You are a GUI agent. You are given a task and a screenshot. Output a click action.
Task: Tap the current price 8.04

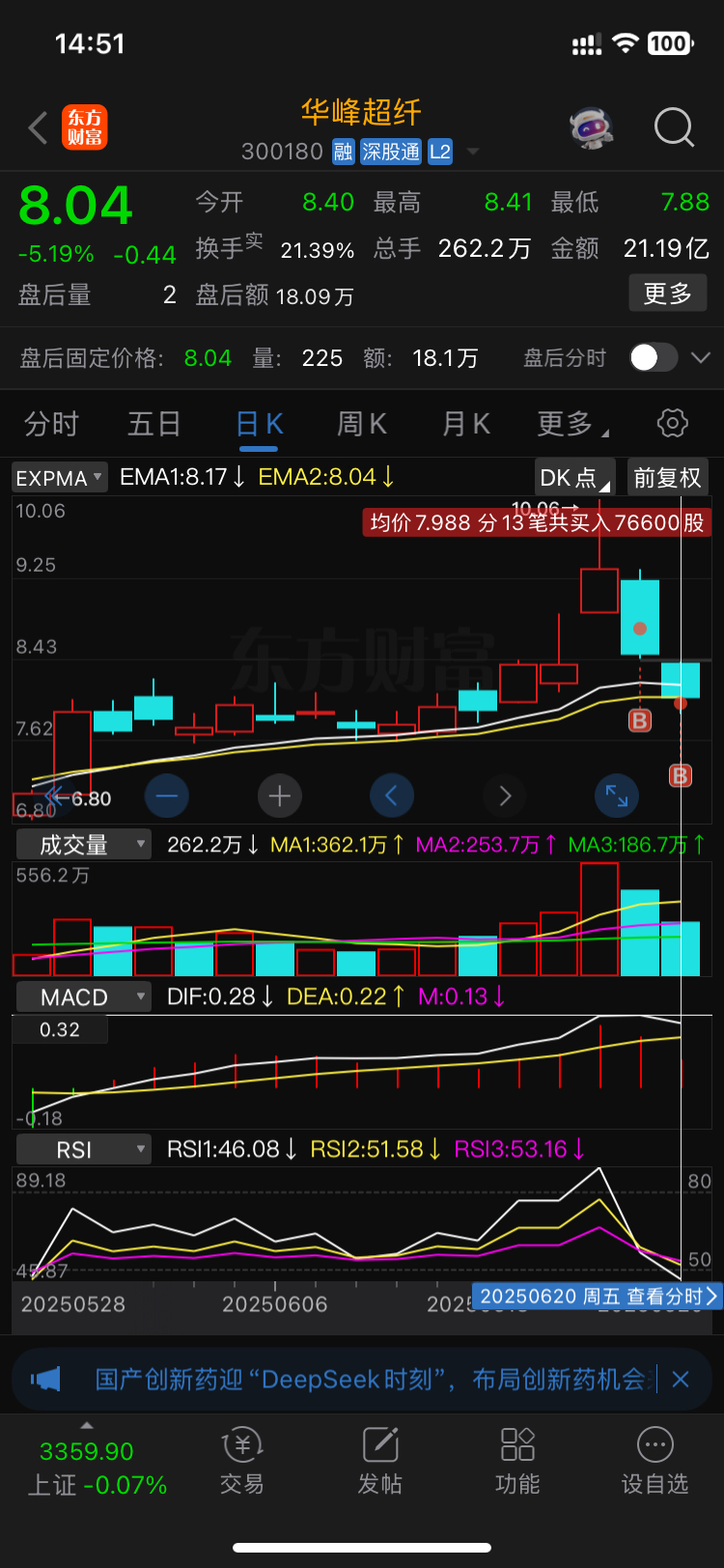75,205
